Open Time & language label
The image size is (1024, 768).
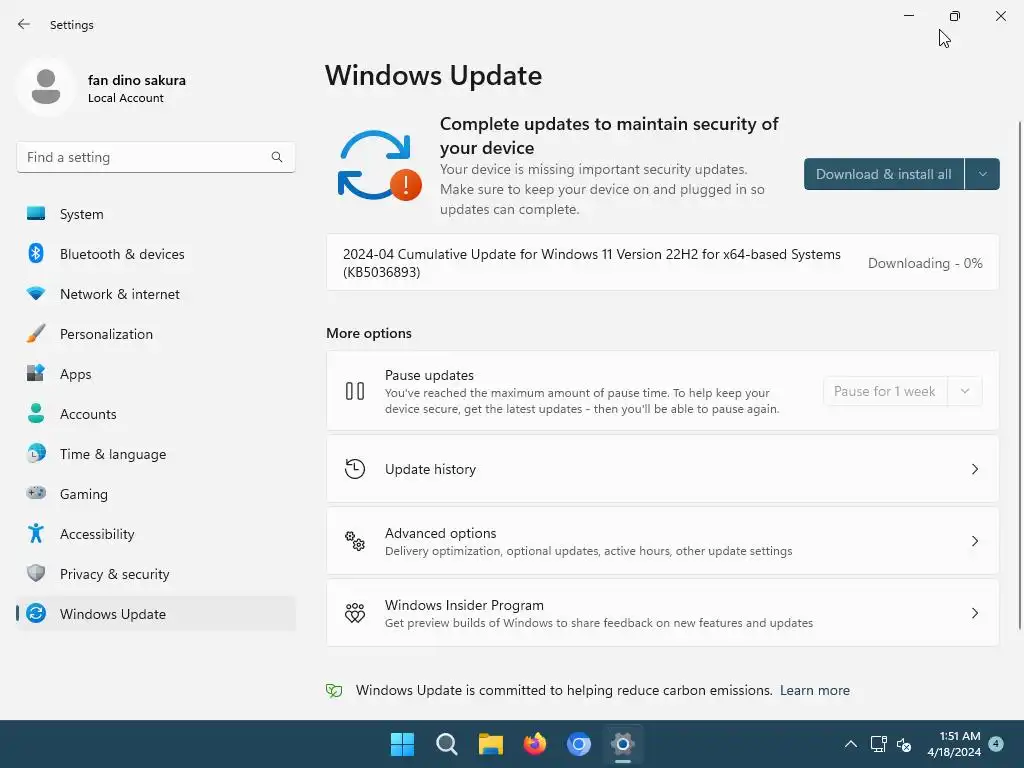click(x=113, y=455)
